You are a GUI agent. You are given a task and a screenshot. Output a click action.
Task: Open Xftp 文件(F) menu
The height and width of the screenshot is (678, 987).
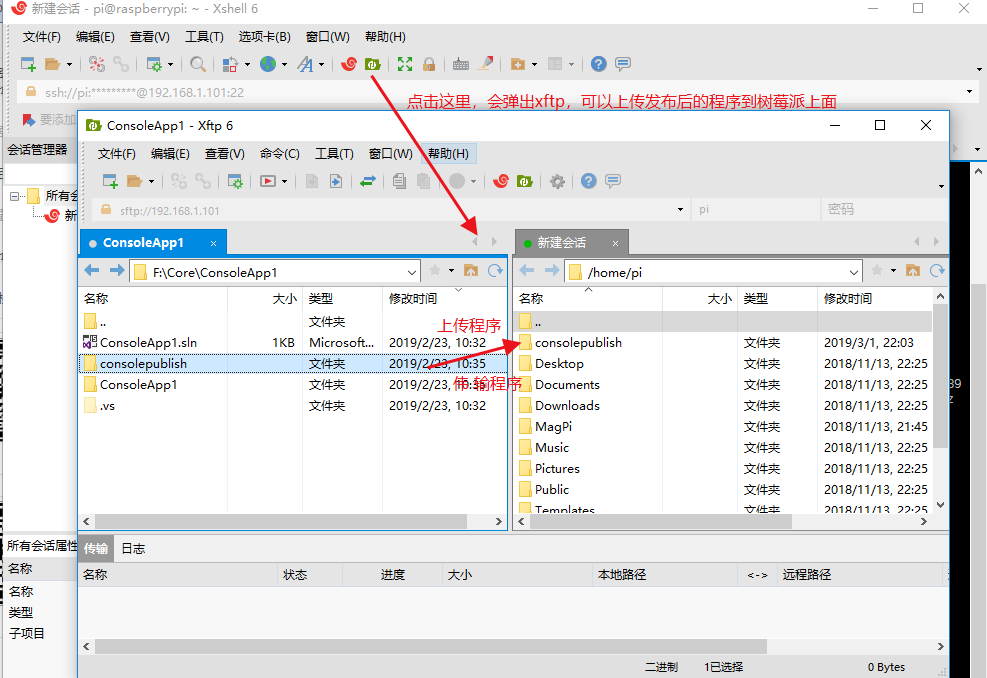[x=116, y=154]
